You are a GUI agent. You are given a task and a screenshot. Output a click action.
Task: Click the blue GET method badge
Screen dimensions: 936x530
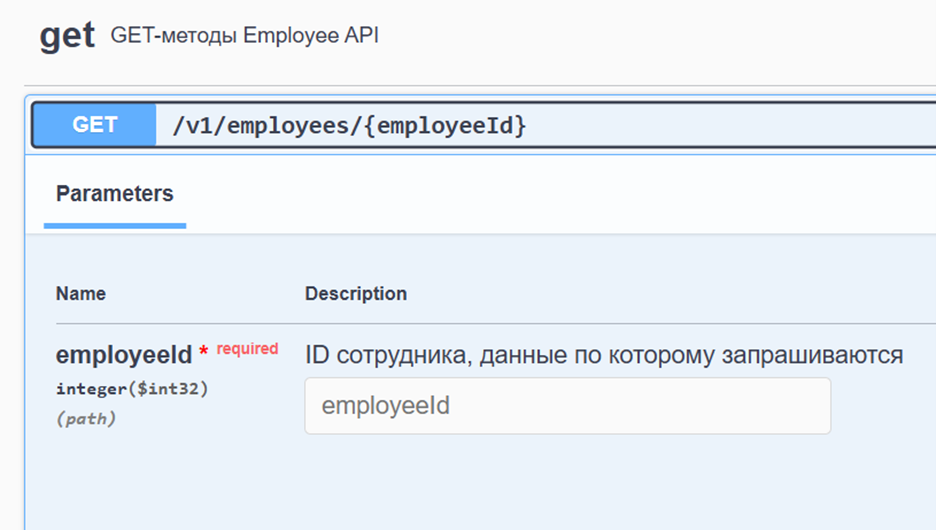95,125
